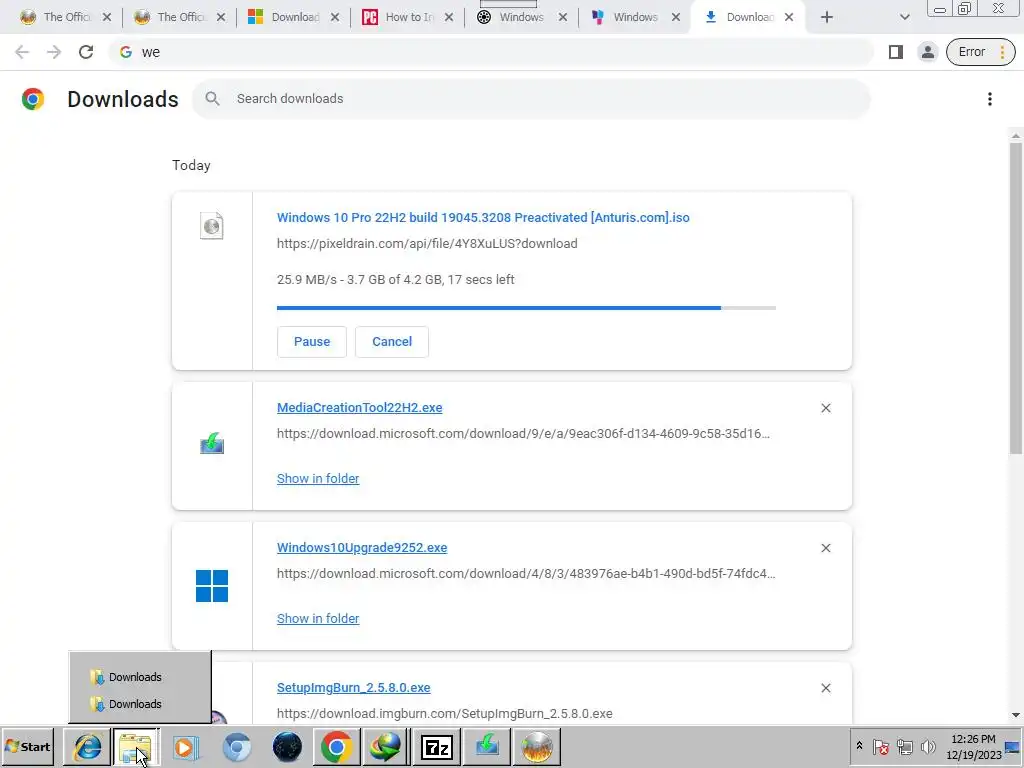Open SetupImgBurn_2.5.8.0.exe link
Viewport: 1024px width, 768px height.
click(x=353, y=688)
